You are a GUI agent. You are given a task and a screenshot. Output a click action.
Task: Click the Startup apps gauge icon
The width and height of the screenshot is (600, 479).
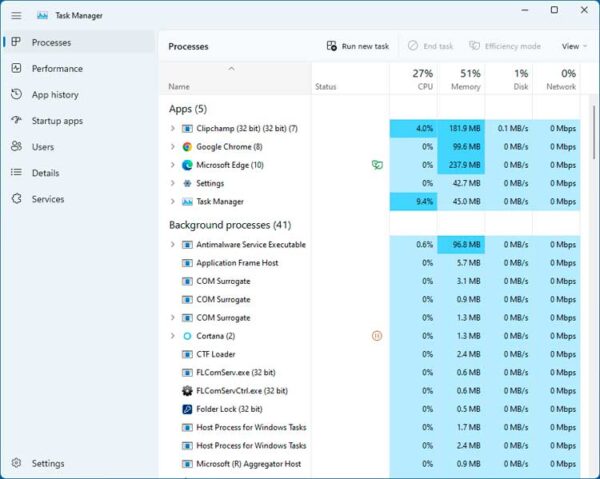tap(16, 120)
